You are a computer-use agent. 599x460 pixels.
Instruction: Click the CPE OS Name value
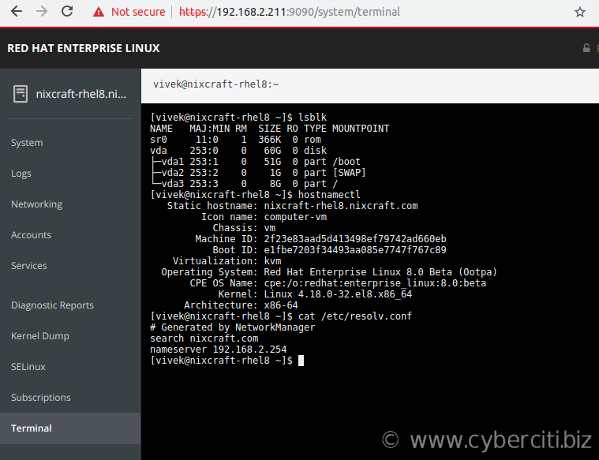(x=375, y=283)
